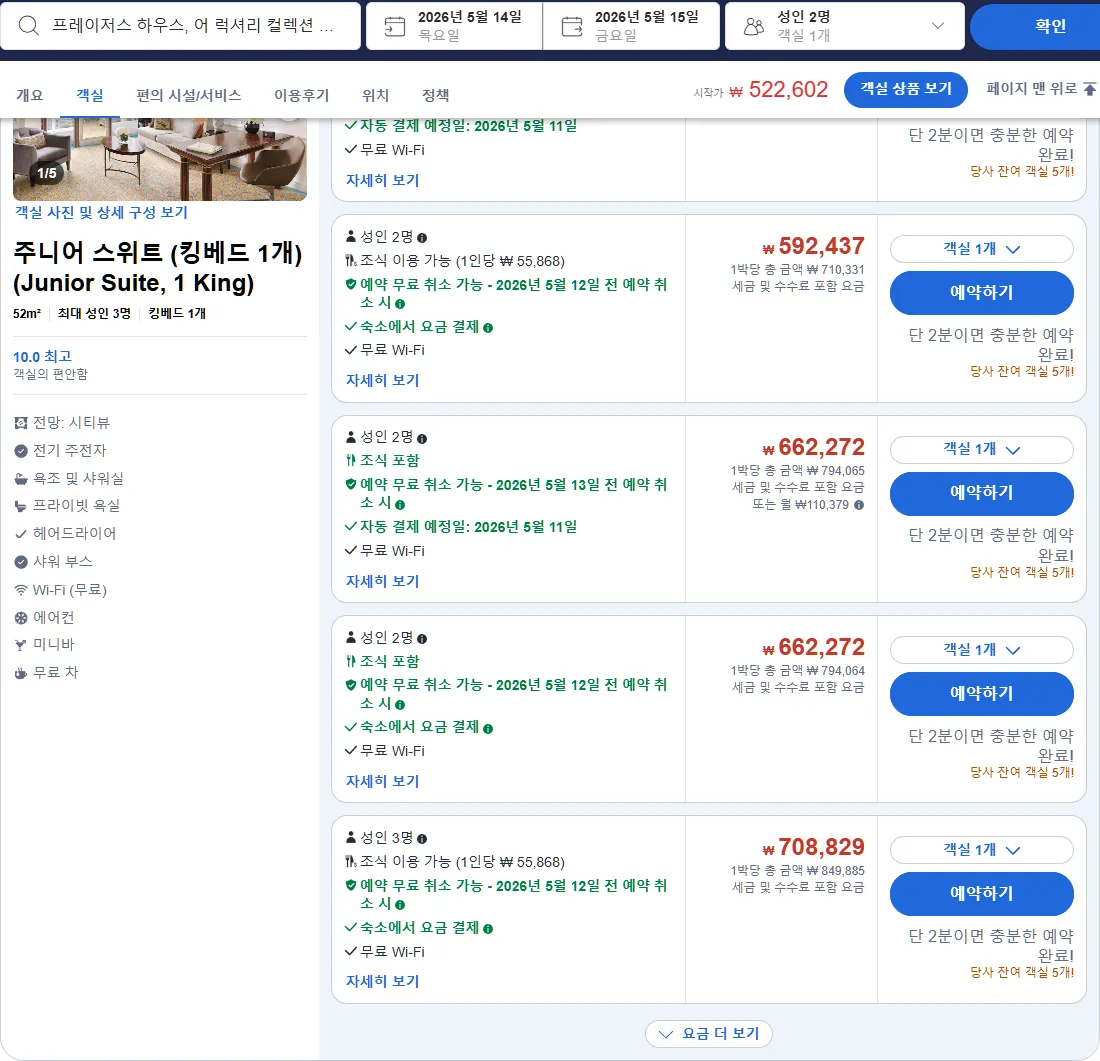Click 자세히 보기 in the 592,437 row
The image size is (1100, 1061).
pyautogui.click(x=382, y=380)
